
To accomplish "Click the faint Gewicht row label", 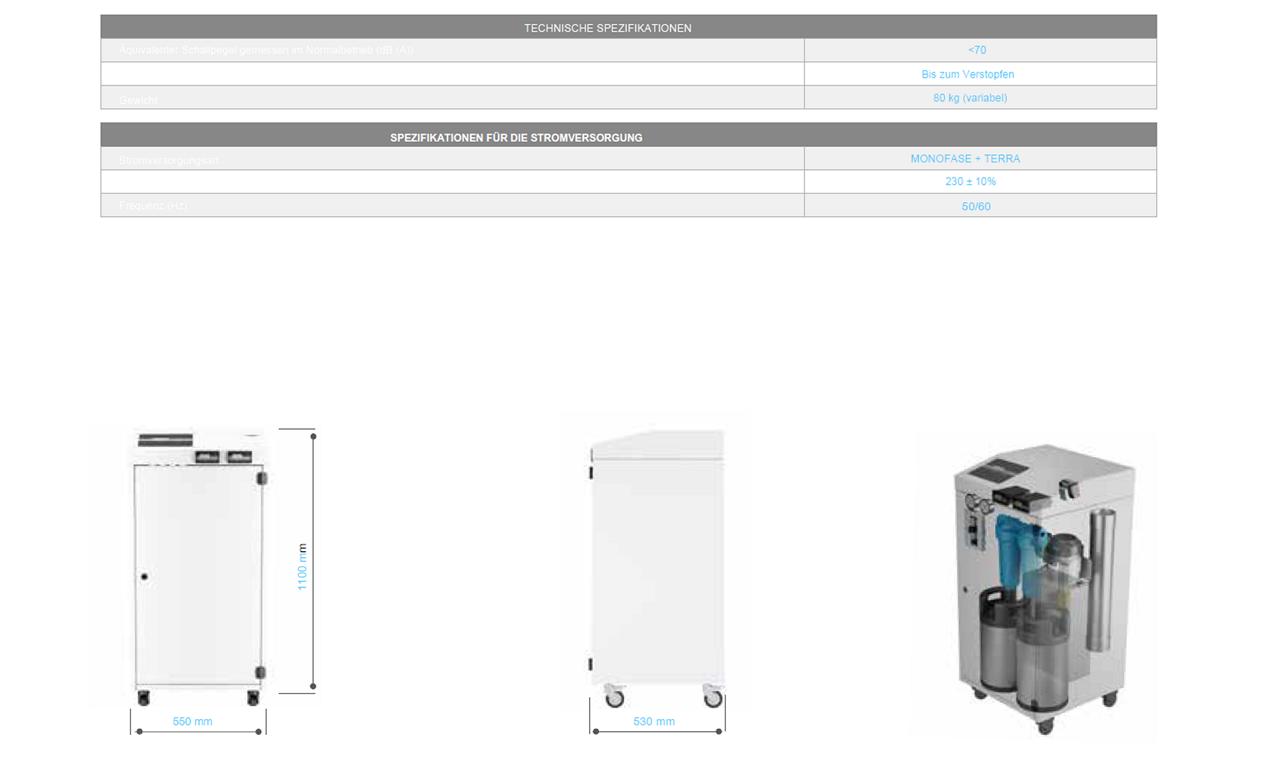I will click(x=138, y=99).
